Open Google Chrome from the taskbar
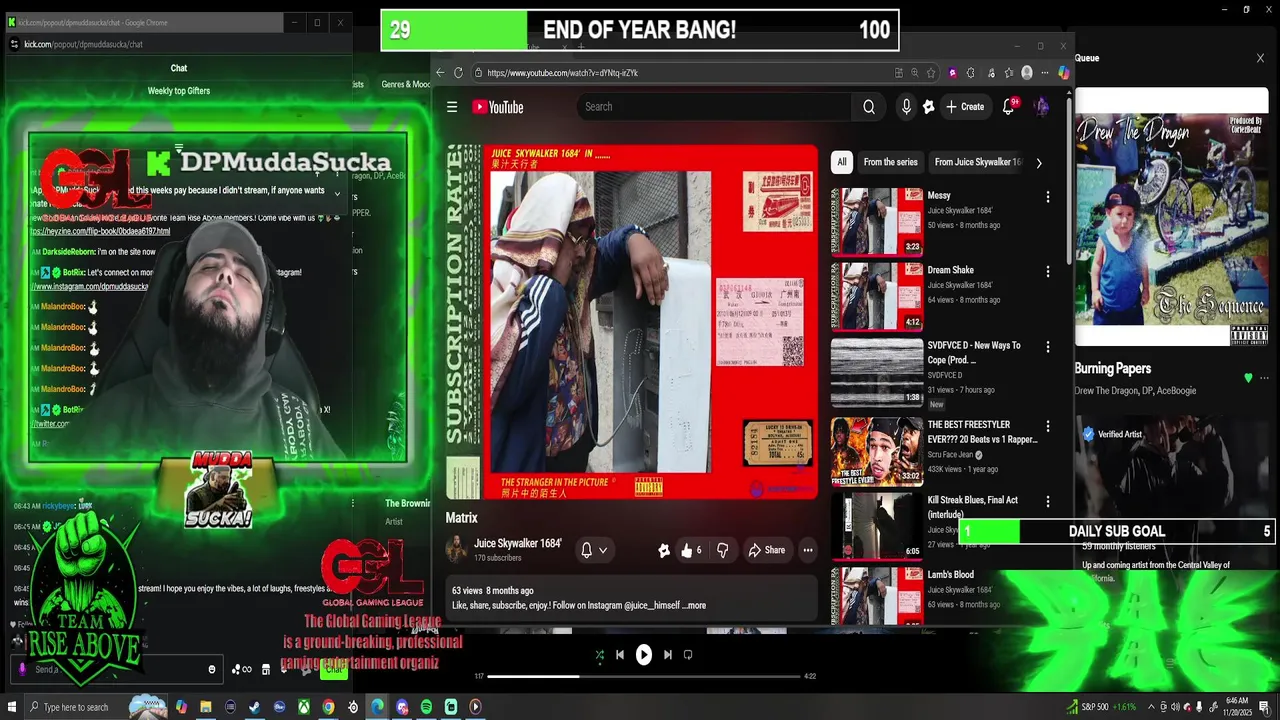 pyautogui.click(x=328, y=707)
